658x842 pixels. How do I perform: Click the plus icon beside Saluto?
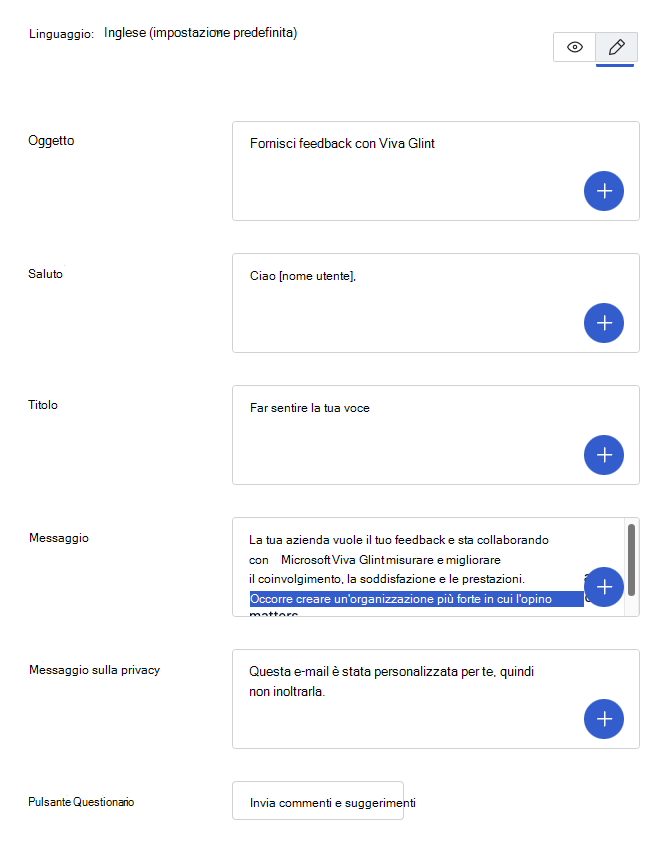click(604, 322)
